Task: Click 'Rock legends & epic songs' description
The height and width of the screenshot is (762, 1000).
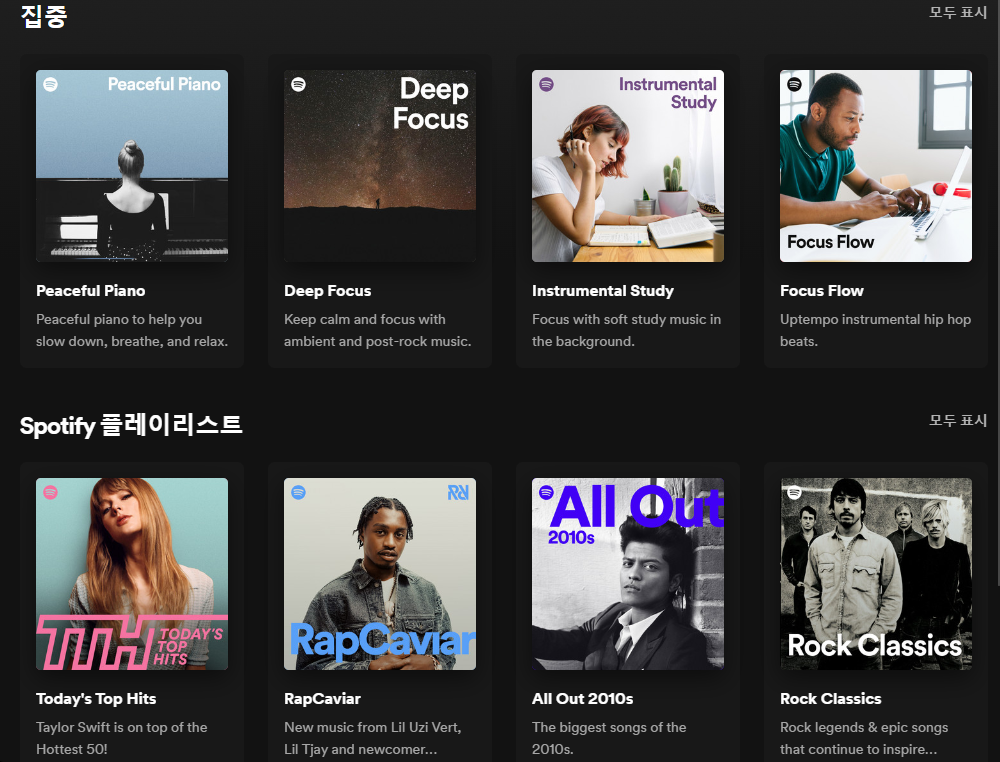Action: point(864,738)
